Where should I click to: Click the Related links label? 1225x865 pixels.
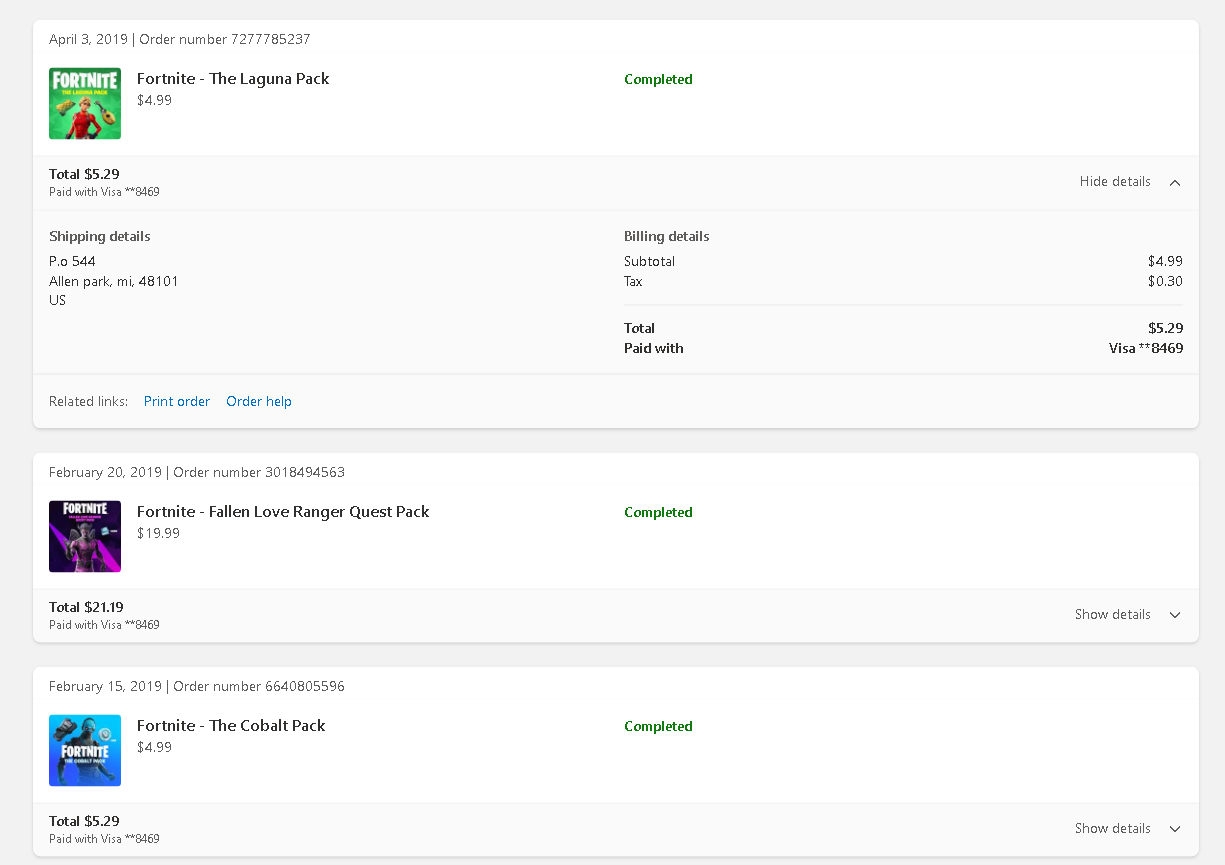(88, 402)
